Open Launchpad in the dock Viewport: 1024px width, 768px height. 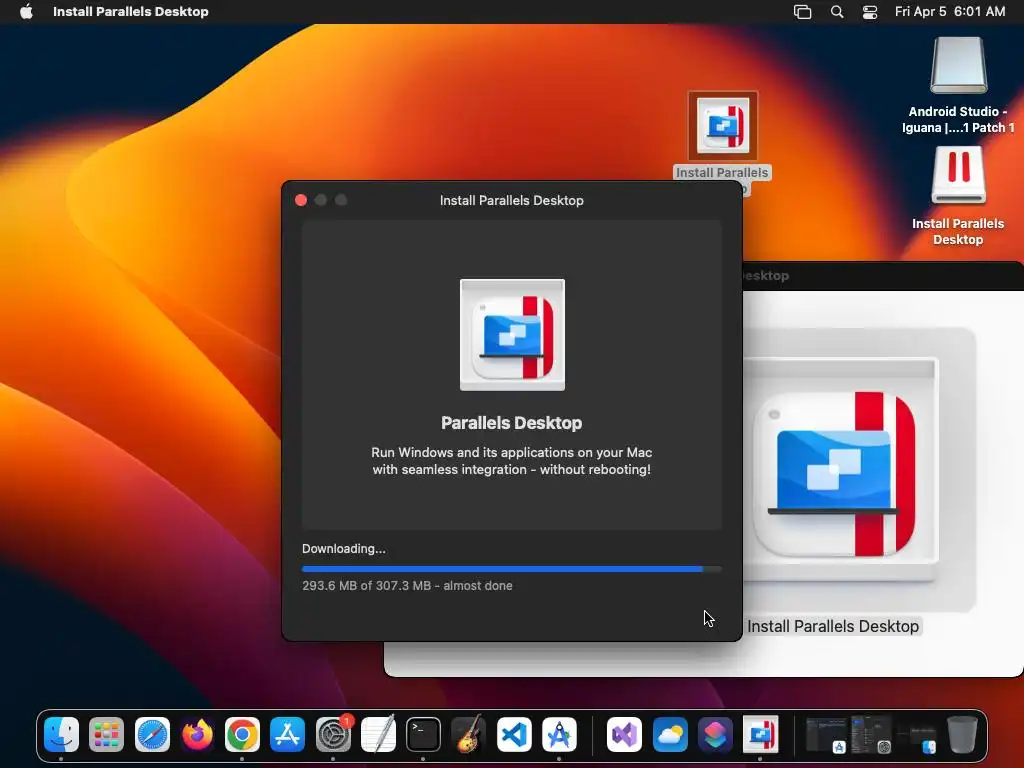[x=106, y=734]
